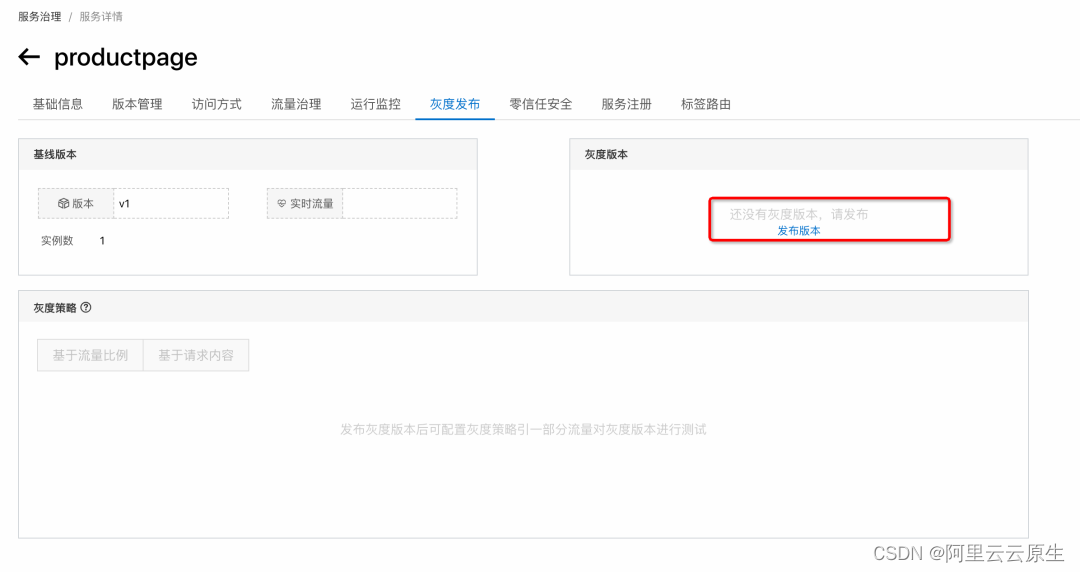Choose the 基于请求内容 strategy button
Image resolution: width=1080 pixels, height=572 pixels.
click(x=196, y=355)
